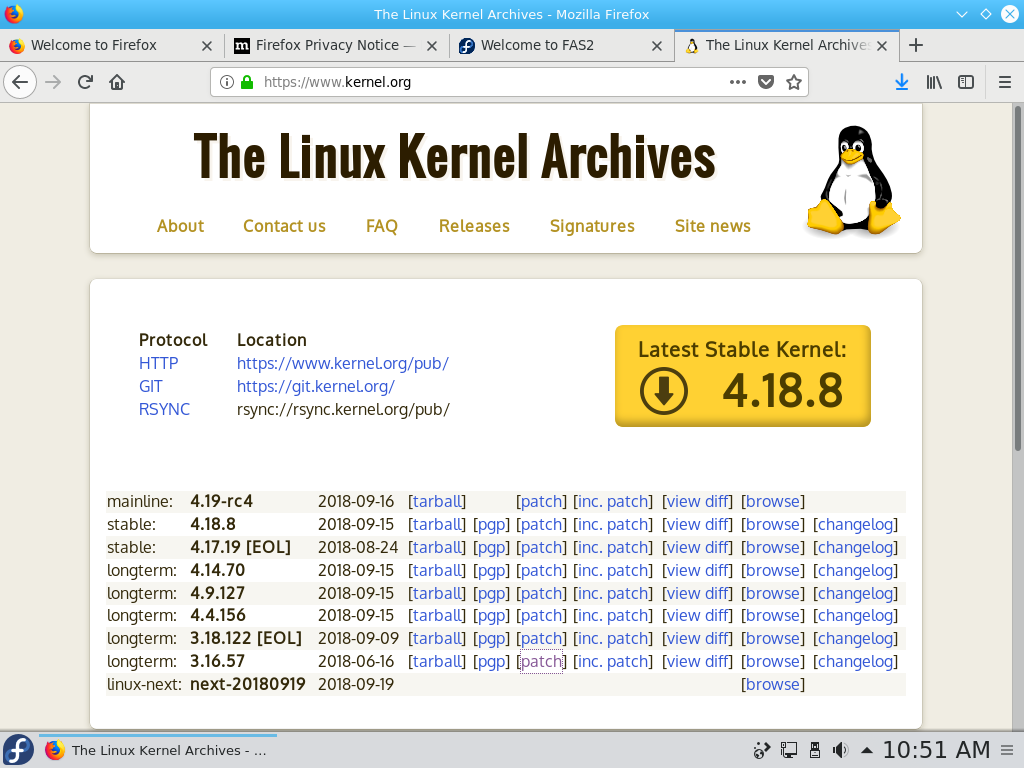Close the Welcome to Firefox tab
This screenshot has height=768, width=1024.
tap(207, 46)
